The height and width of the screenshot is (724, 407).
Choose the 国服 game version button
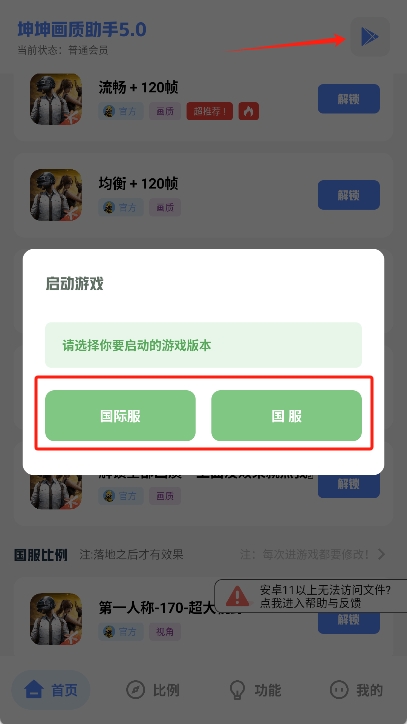tap(286, 416)
